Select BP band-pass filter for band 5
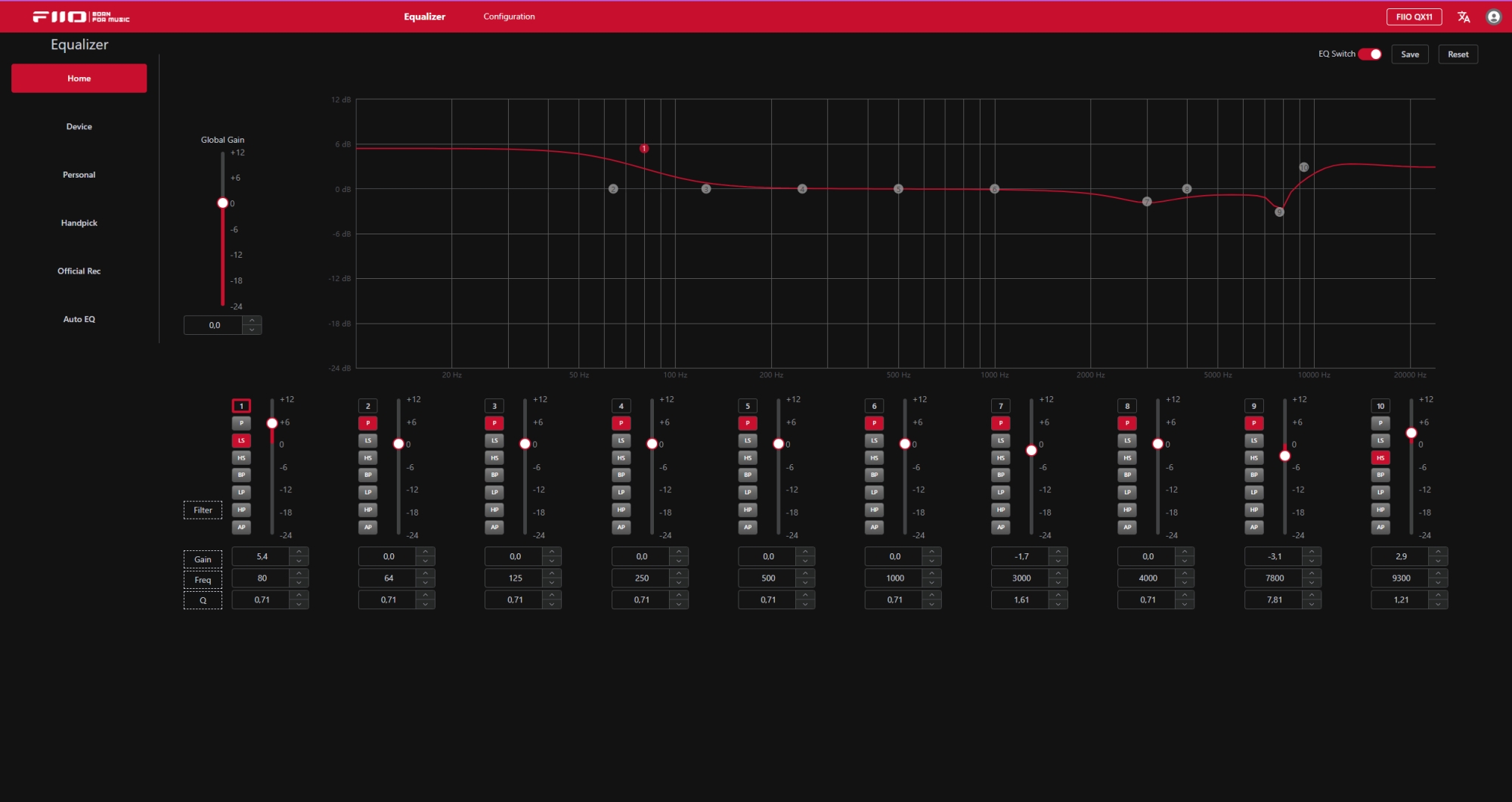1512x802 pixels. 748,475
